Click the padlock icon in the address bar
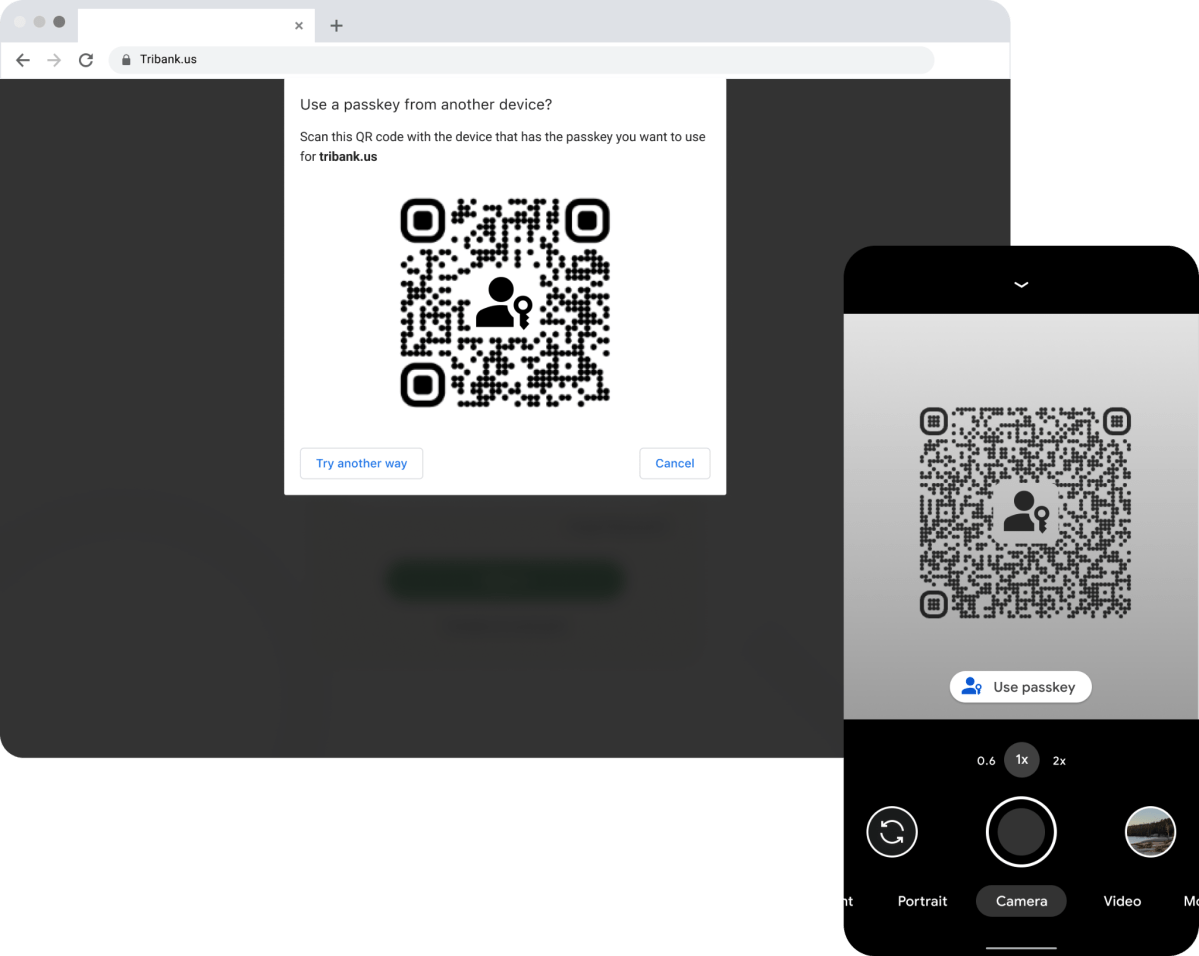This screenshot has height=956, width=1199. tap(126, 60)
